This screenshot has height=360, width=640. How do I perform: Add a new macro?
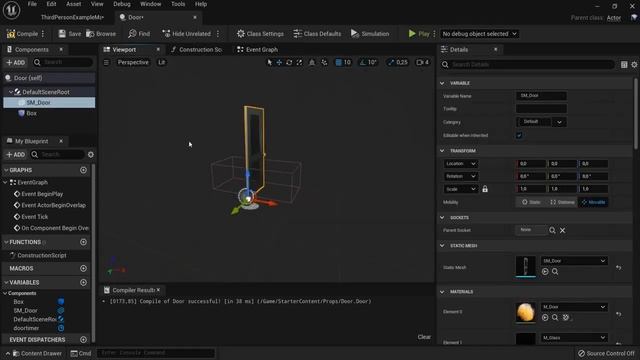point(83,268)
